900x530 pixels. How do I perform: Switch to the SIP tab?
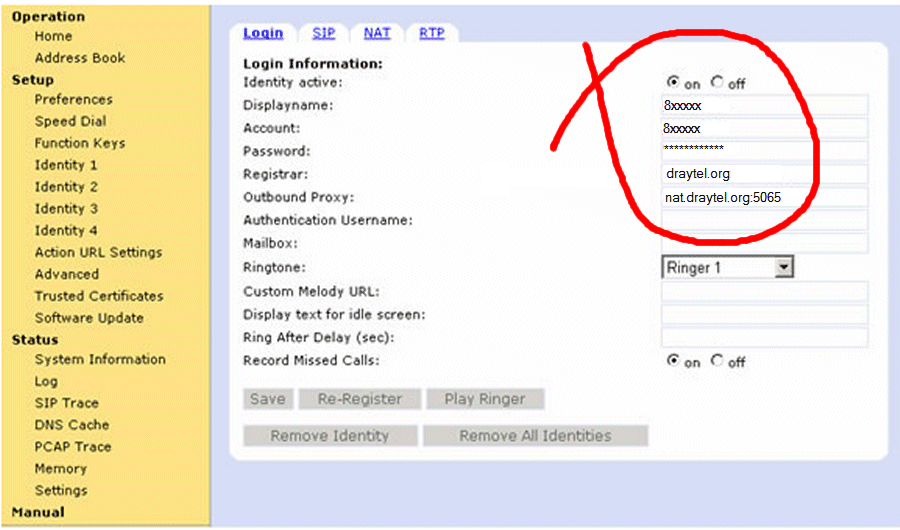[x=324, y=33]
